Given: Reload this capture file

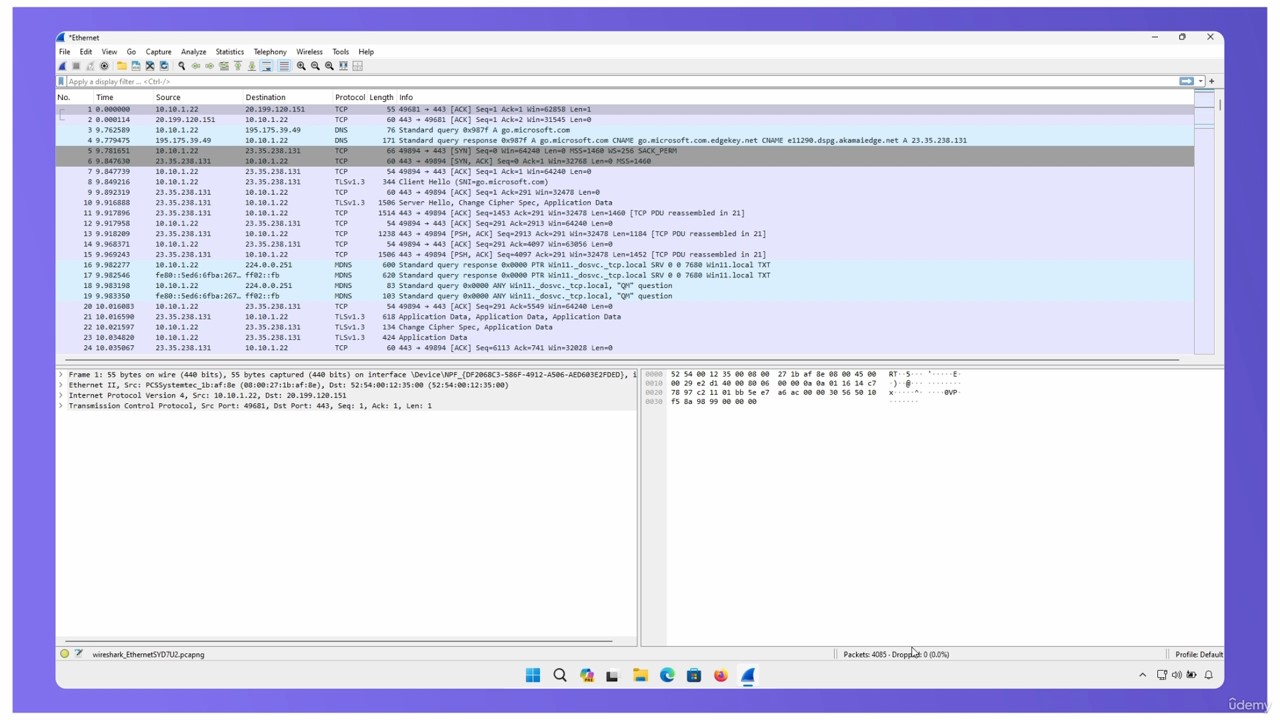Looking at the screenshot, I should point(164,66).
